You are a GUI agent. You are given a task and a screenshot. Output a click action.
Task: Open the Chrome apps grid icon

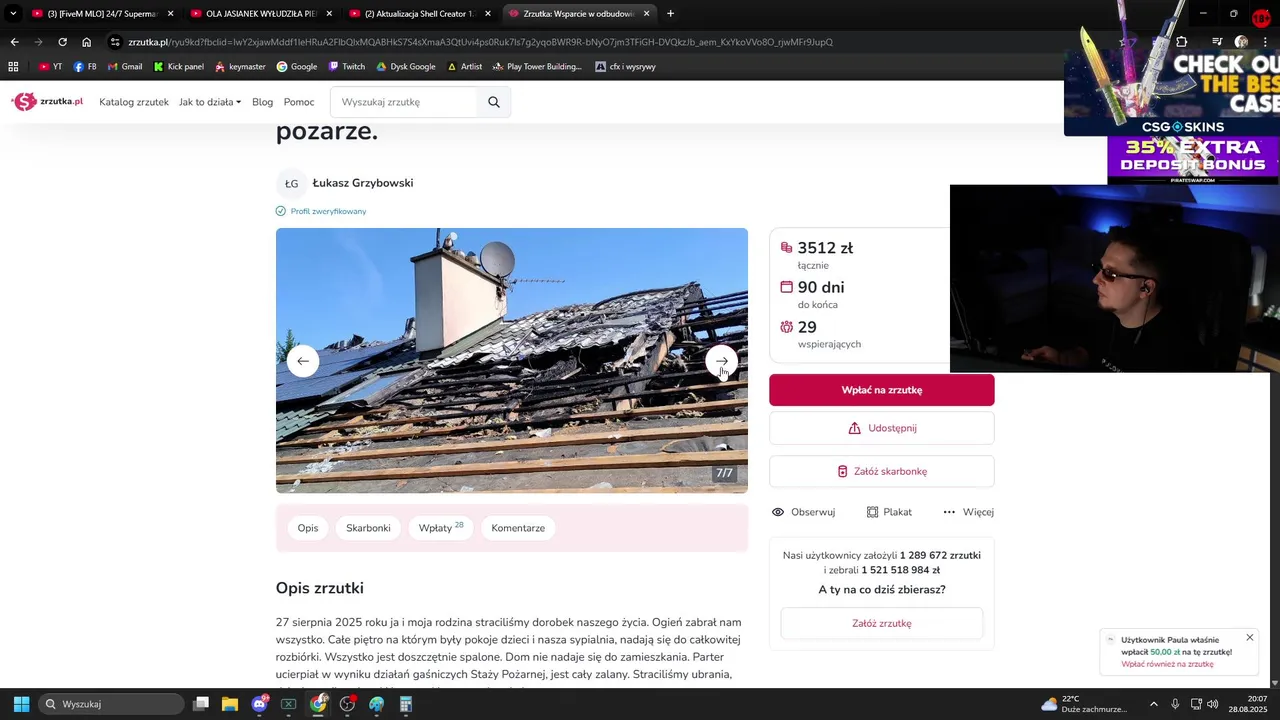click(13, 67)
